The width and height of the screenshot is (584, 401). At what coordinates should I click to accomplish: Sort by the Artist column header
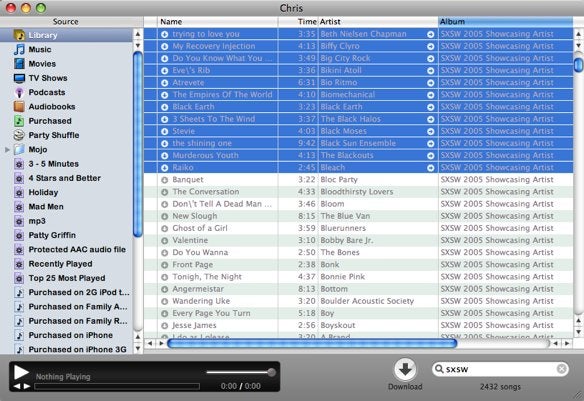(378, 22)
